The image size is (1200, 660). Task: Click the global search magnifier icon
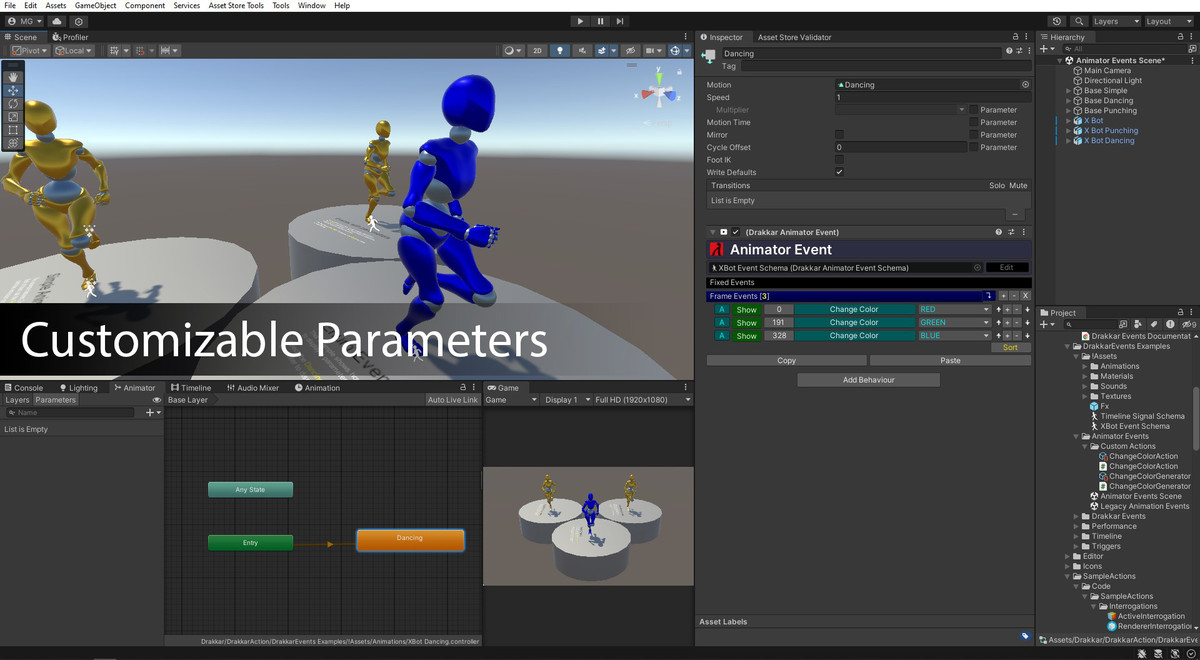(x=1080, y=21)
